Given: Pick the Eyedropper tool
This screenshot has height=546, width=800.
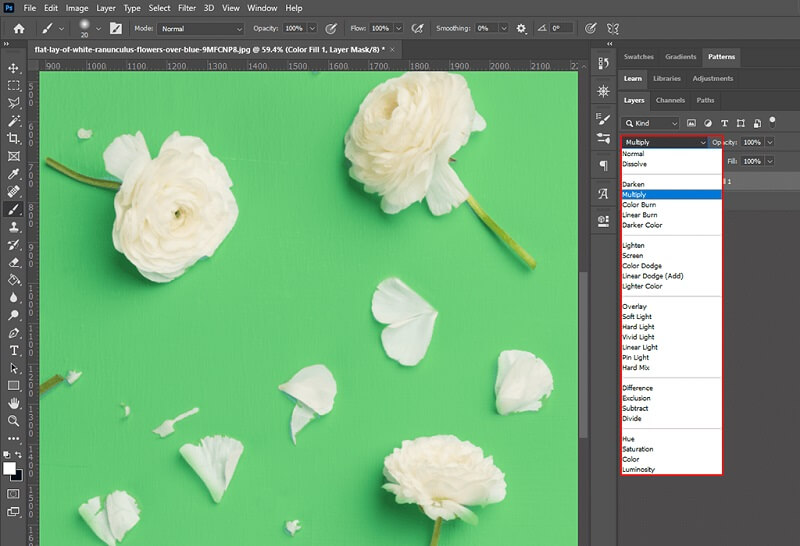Looking at the screenshot, I should (14, 174).
